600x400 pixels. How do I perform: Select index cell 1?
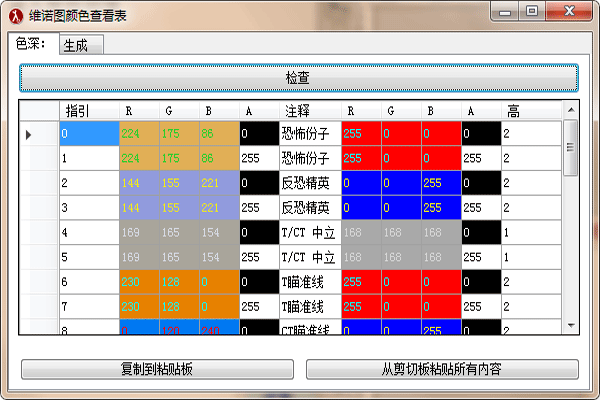(x=89, y=158)
